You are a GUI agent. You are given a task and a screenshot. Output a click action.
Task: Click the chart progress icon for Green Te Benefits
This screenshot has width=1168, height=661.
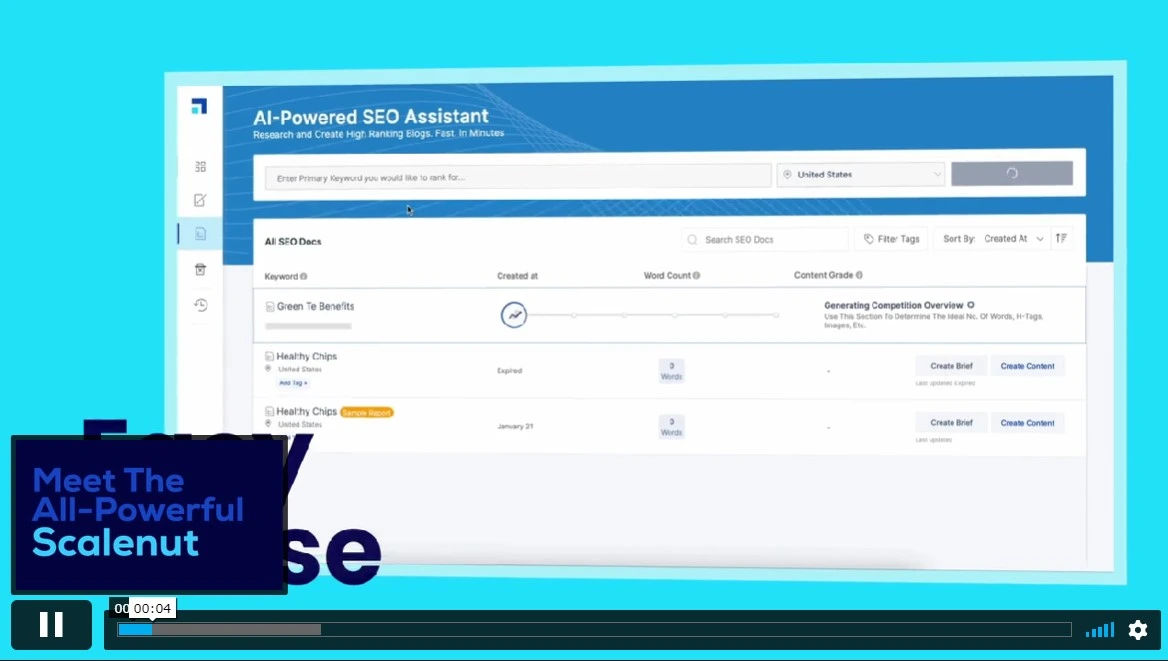pyautogui.click(x=514, y=314)
